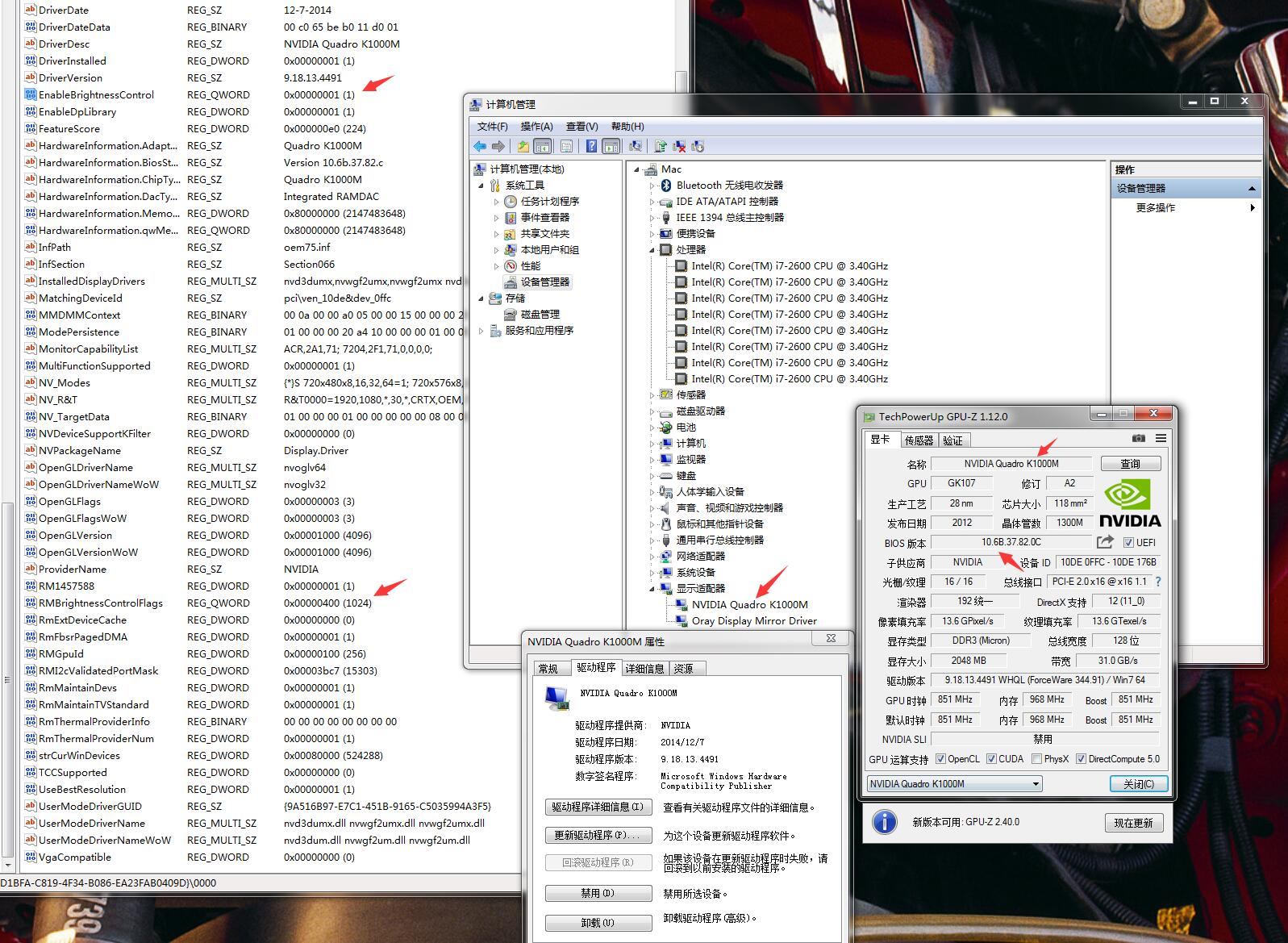This screenshot has width=1288, height=943.
Task: Click the 现在更新 update now button
Action: pos(1133,823)
